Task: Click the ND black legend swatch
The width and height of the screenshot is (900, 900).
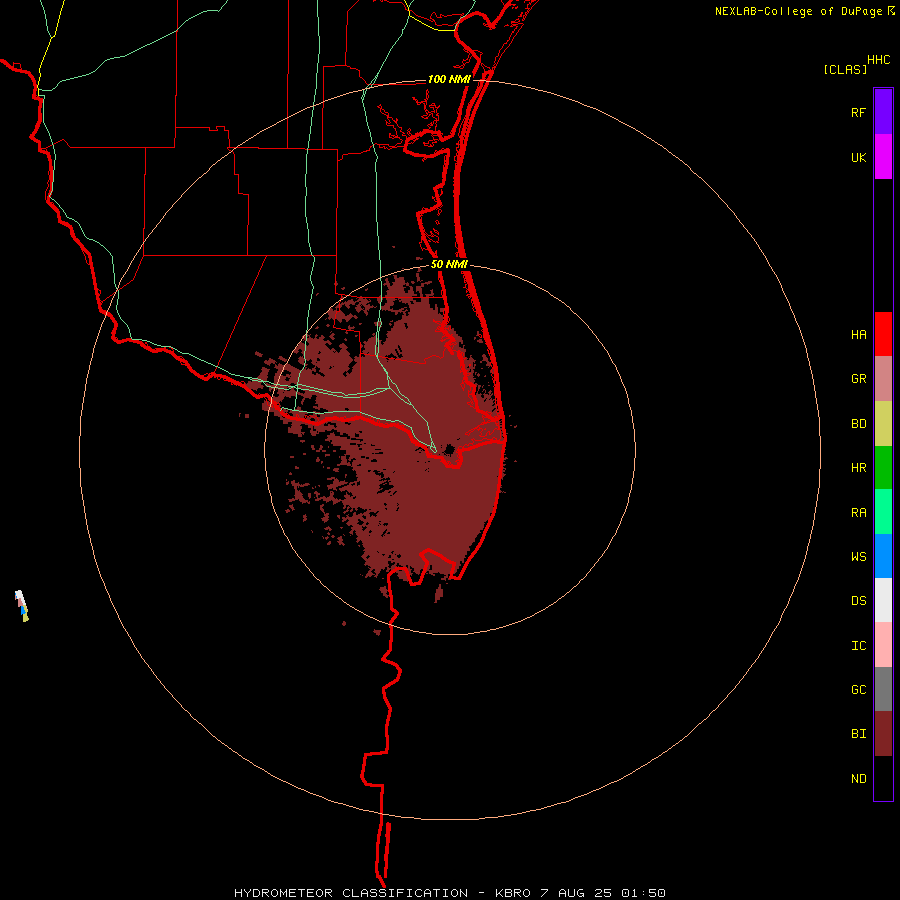Action: click(883, 778)
